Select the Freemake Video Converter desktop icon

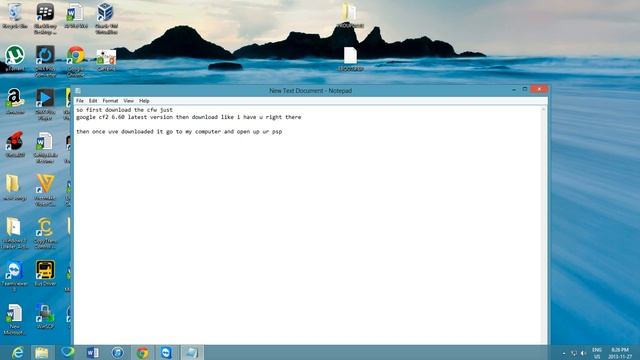[45, 190]
